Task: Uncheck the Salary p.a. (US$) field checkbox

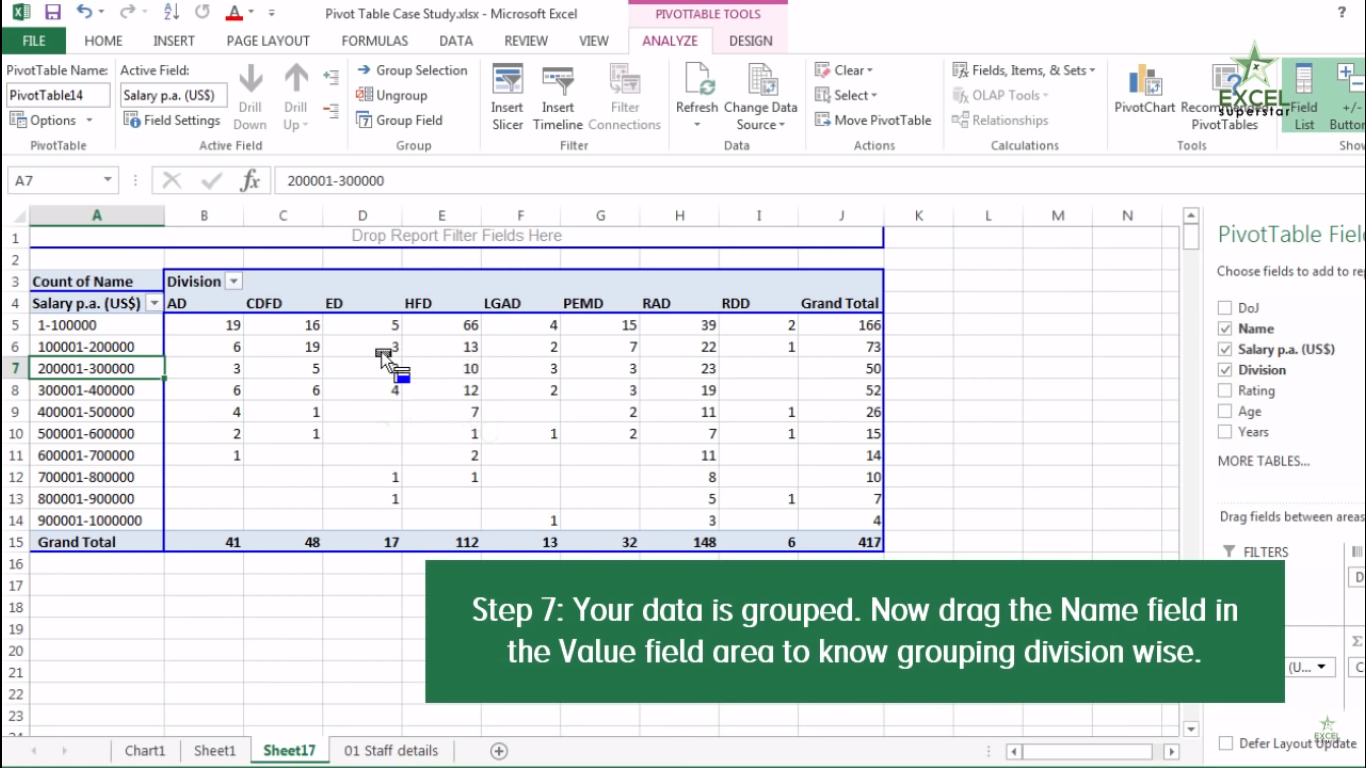Action: point(1225,349)
